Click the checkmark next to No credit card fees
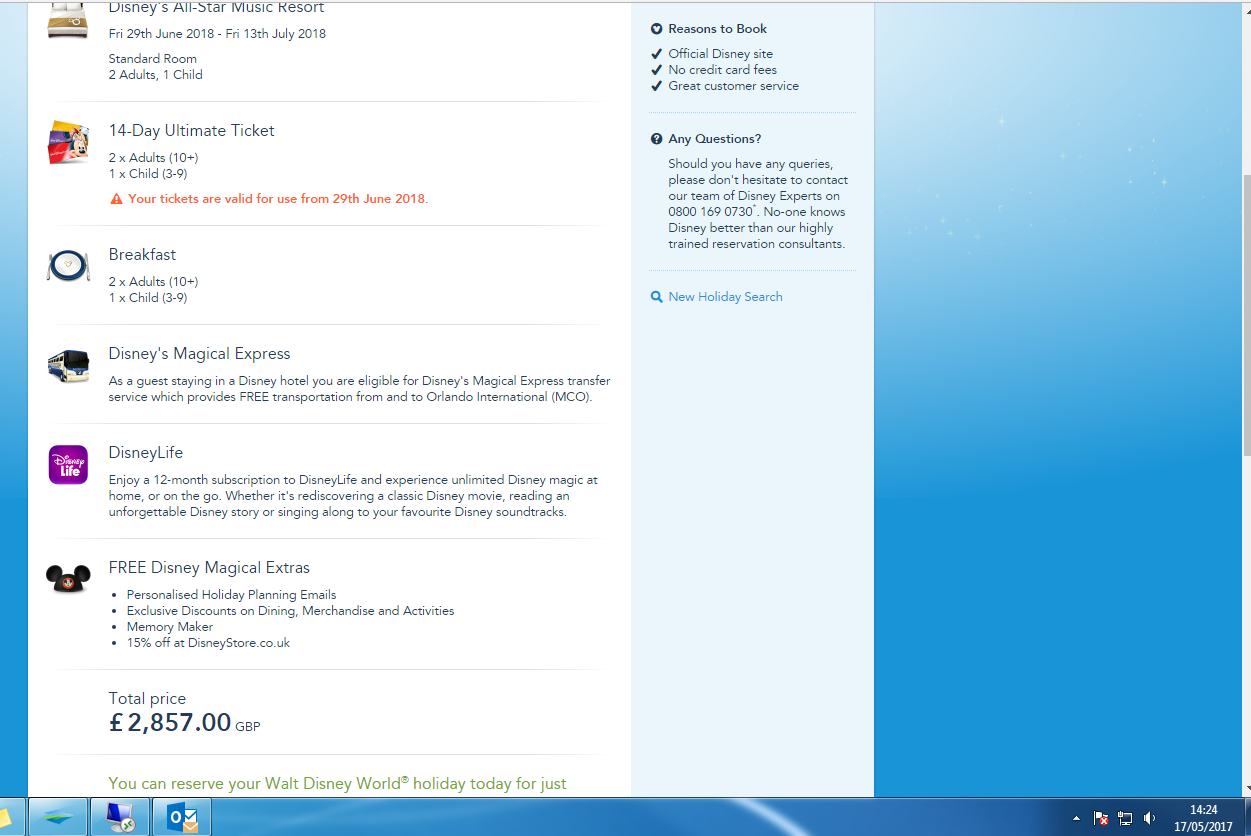Viewport: 1251px width, 836px height. pyautogui.click(x=656, y=70)
